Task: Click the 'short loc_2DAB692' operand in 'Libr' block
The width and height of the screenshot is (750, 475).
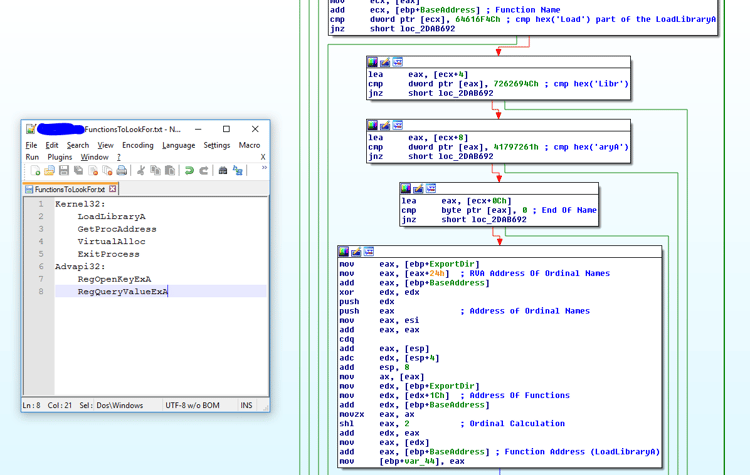Action: tap(451, 93)
